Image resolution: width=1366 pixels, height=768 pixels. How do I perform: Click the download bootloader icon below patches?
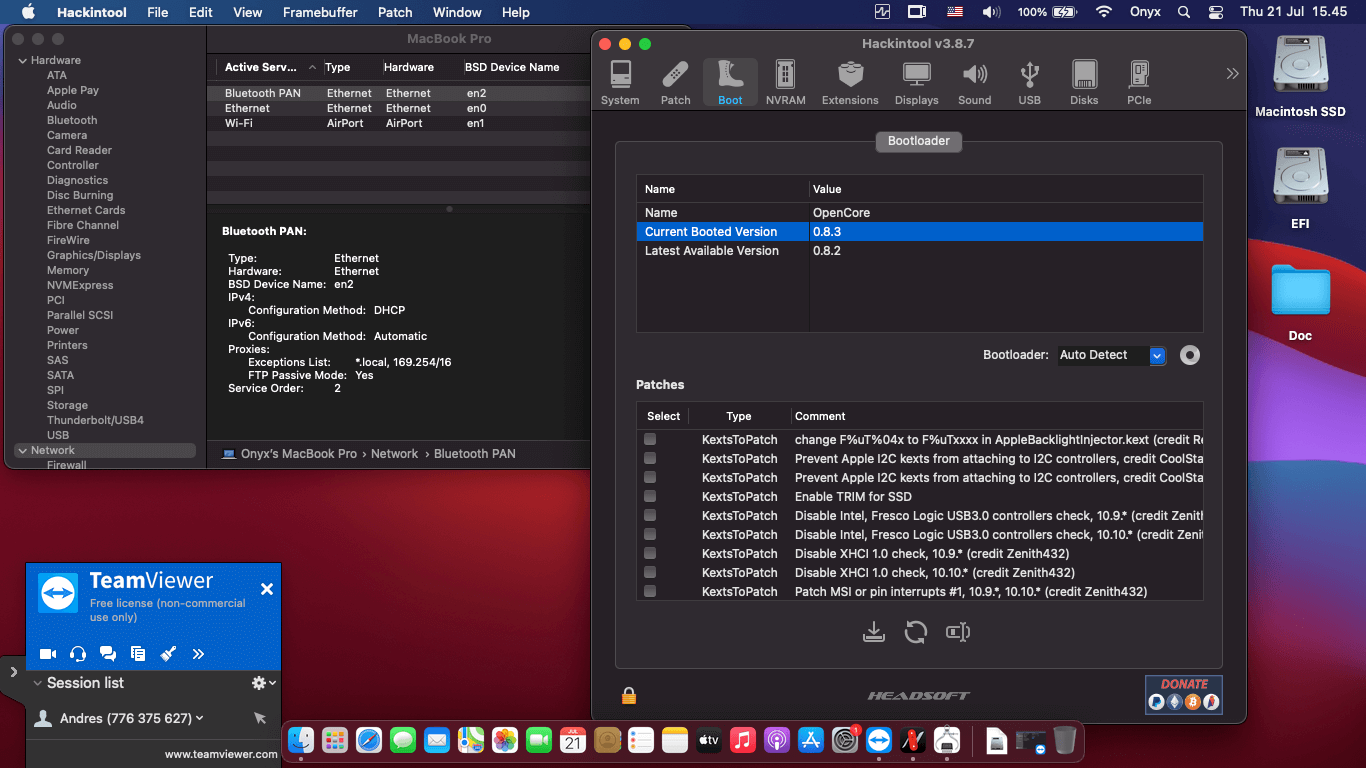[874, 632]
